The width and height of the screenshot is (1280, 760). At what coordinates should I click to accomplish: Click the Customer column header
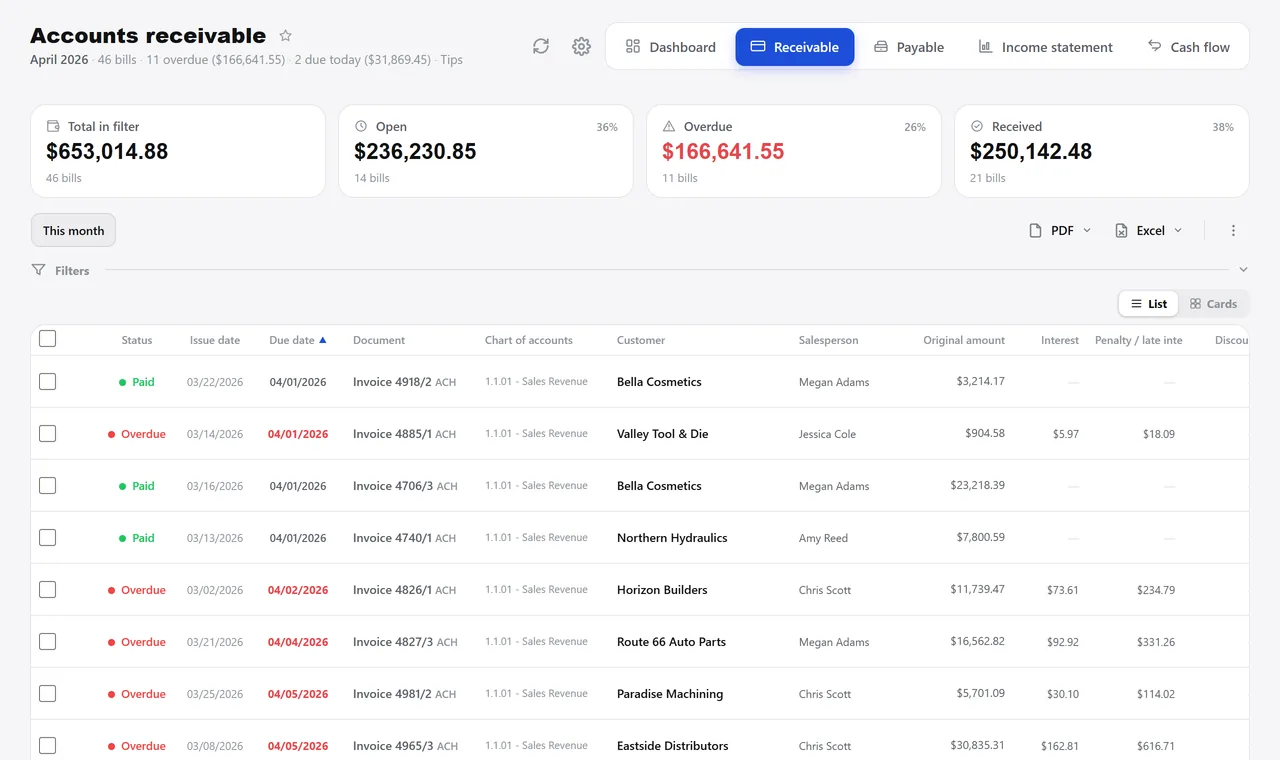641,340
